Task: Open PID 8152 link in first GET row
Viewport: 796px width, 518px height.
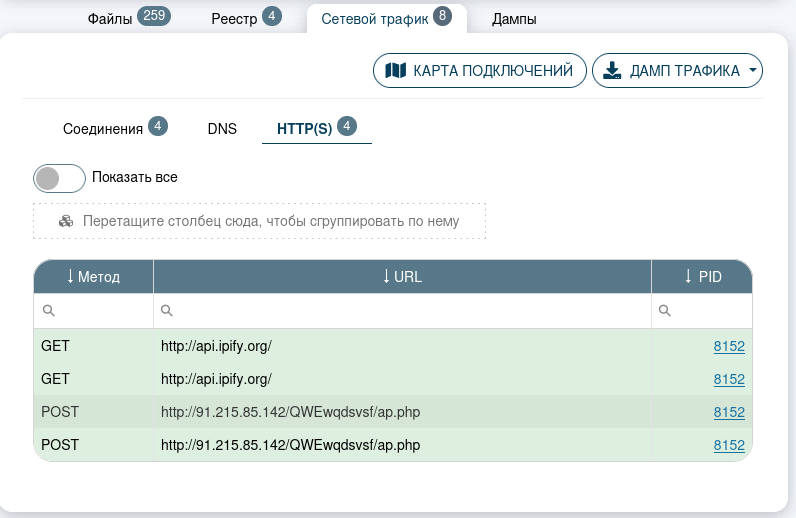Action: (729, 346)
